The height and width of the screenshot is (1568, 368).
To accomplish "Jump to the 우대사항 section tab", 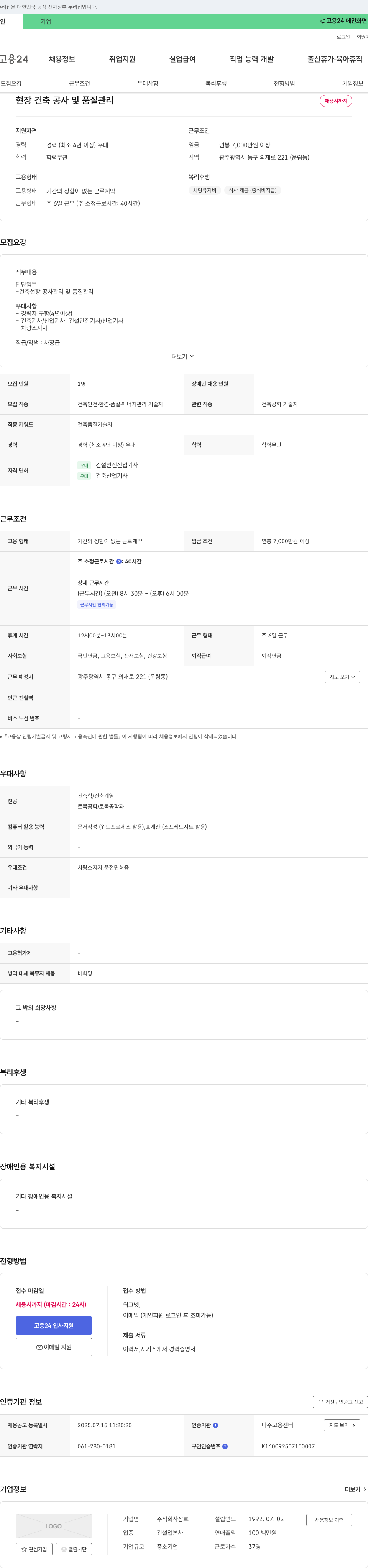I will [148, 83].
